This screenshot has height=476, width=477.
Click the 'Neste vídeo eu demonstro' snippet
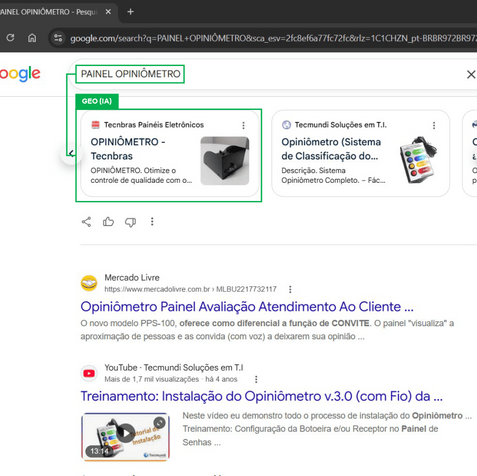327,429
